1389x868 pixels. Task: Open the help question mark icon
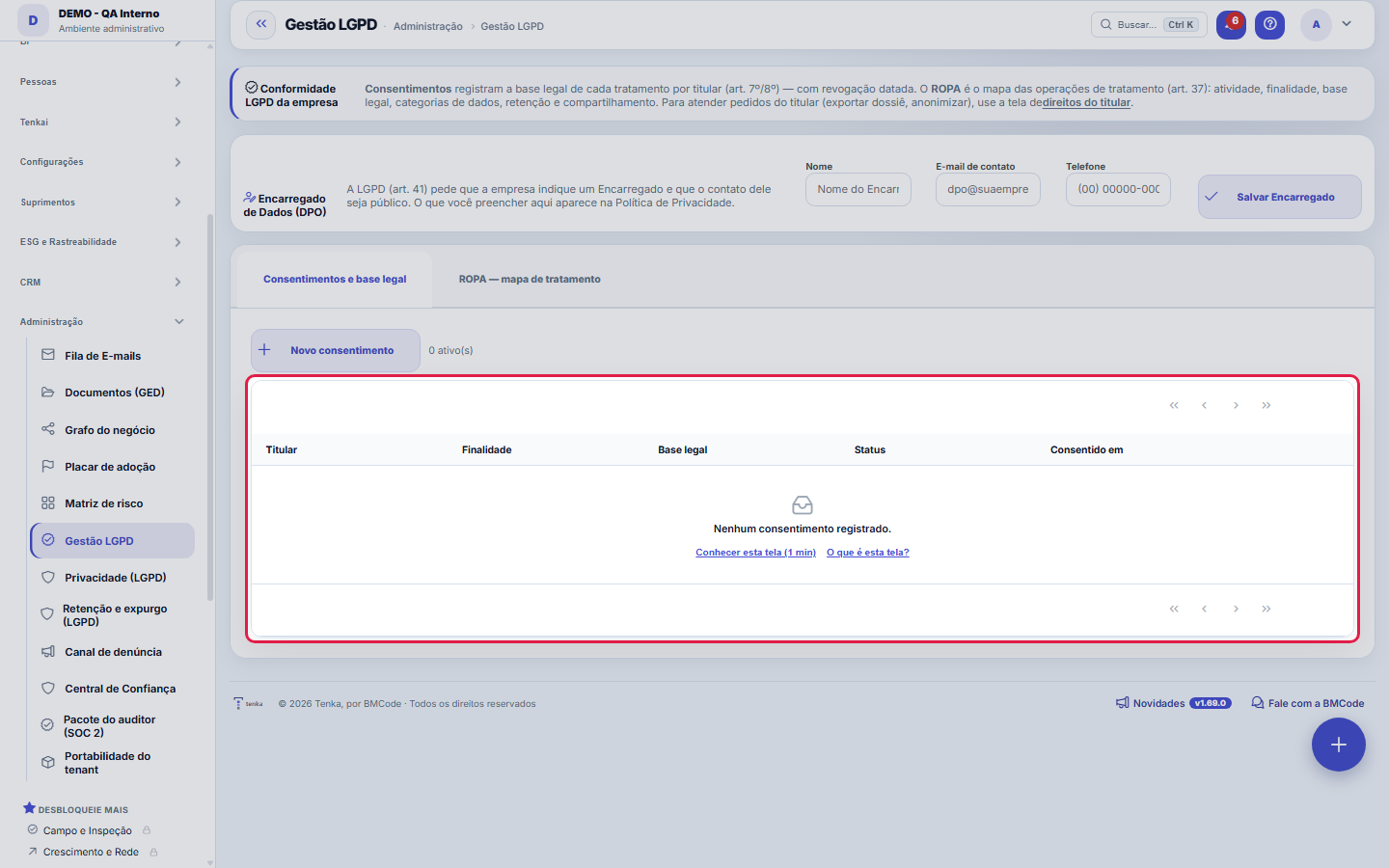pos(1270,24)
